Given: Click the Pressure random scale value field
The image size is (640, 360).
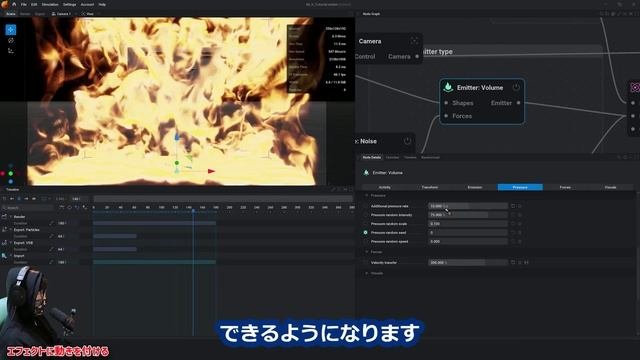Looking at the screenshot, I should tap(468, 224).
